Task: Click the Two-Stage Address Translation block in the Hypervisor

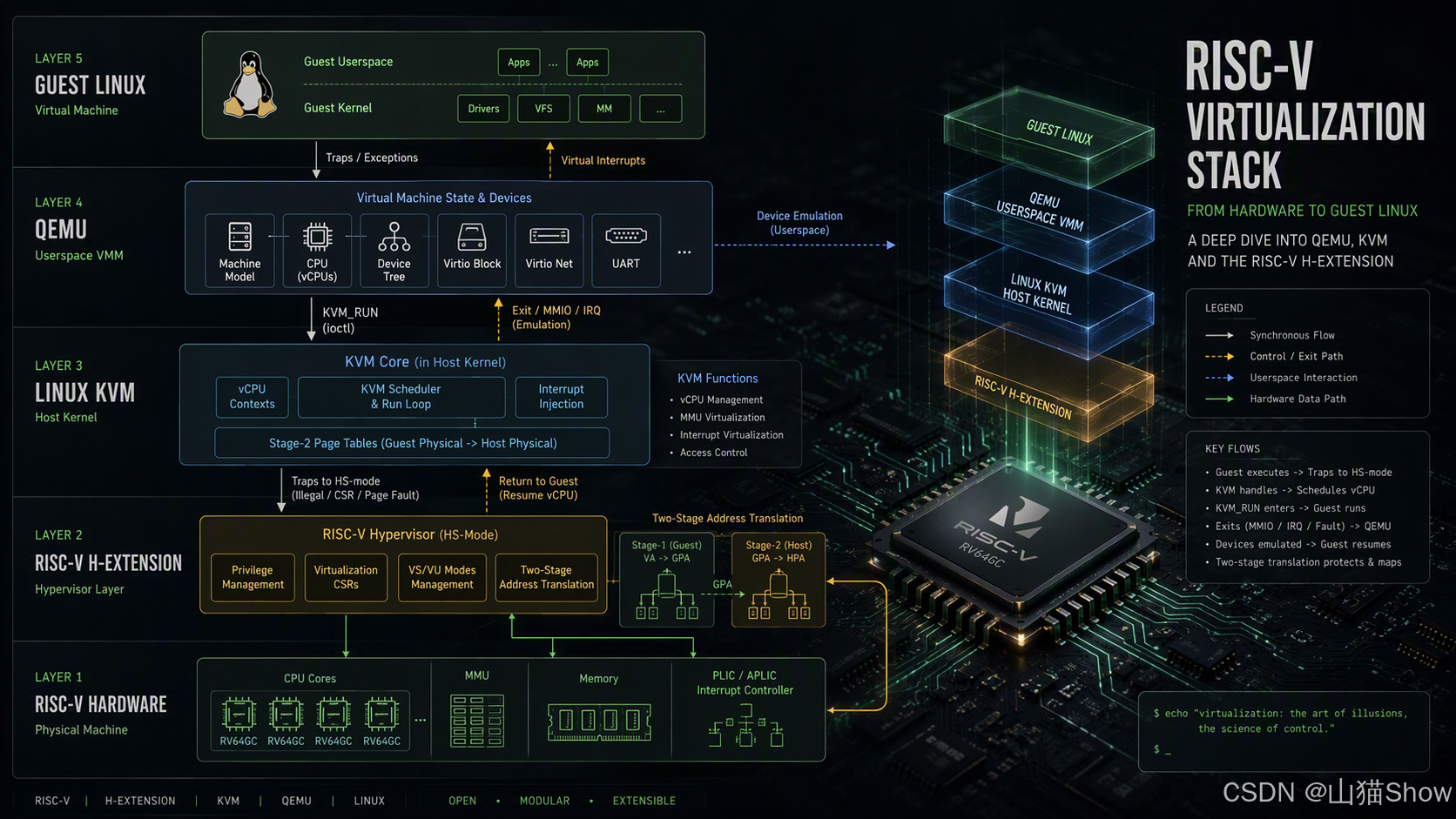Action: click(x=547, y=578)
